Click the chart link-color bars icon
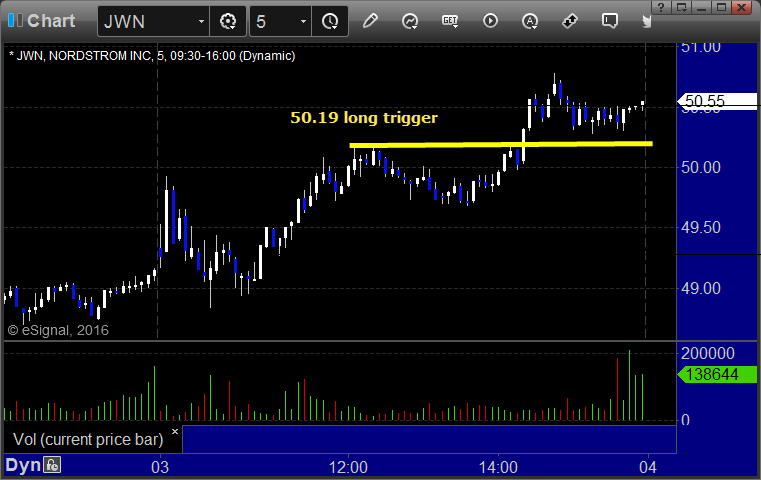Screen dimensions: 761x480 click(x=16, y=21)
